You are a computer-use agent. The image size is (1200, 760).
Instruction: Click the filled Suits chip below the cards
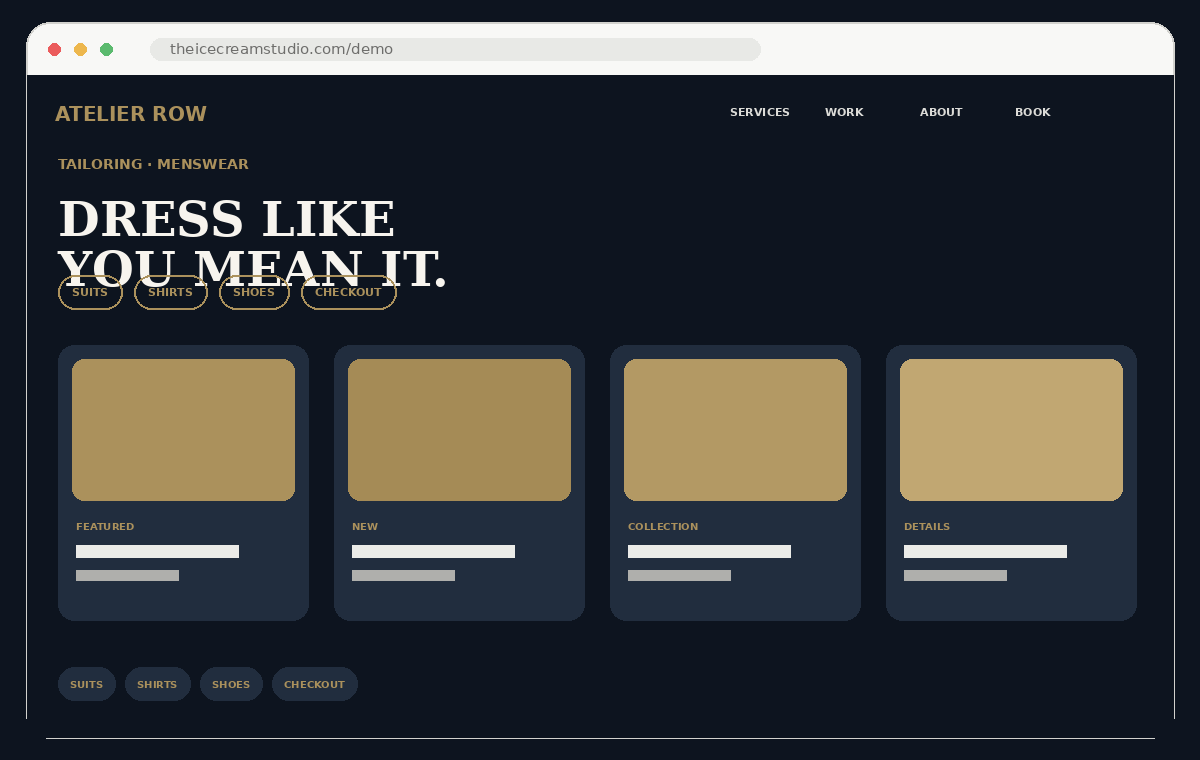click(x=87, y=684)
